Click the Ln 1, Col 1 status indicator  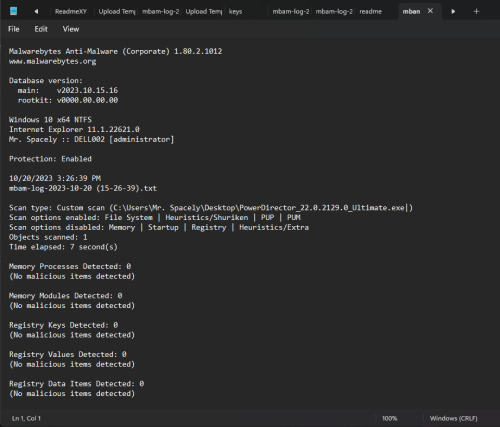[26, 418]
